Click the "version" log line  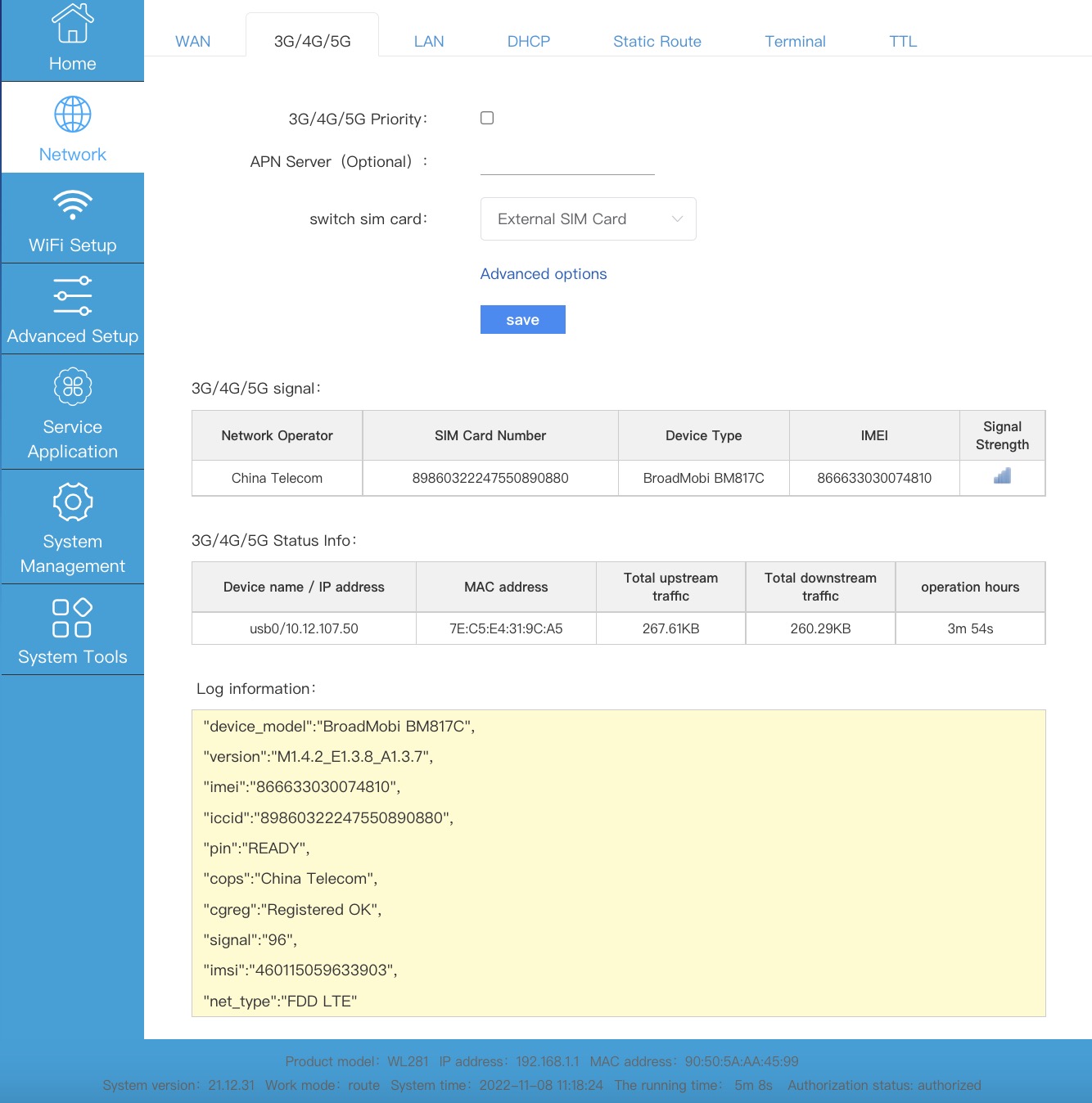click(318, 757)
